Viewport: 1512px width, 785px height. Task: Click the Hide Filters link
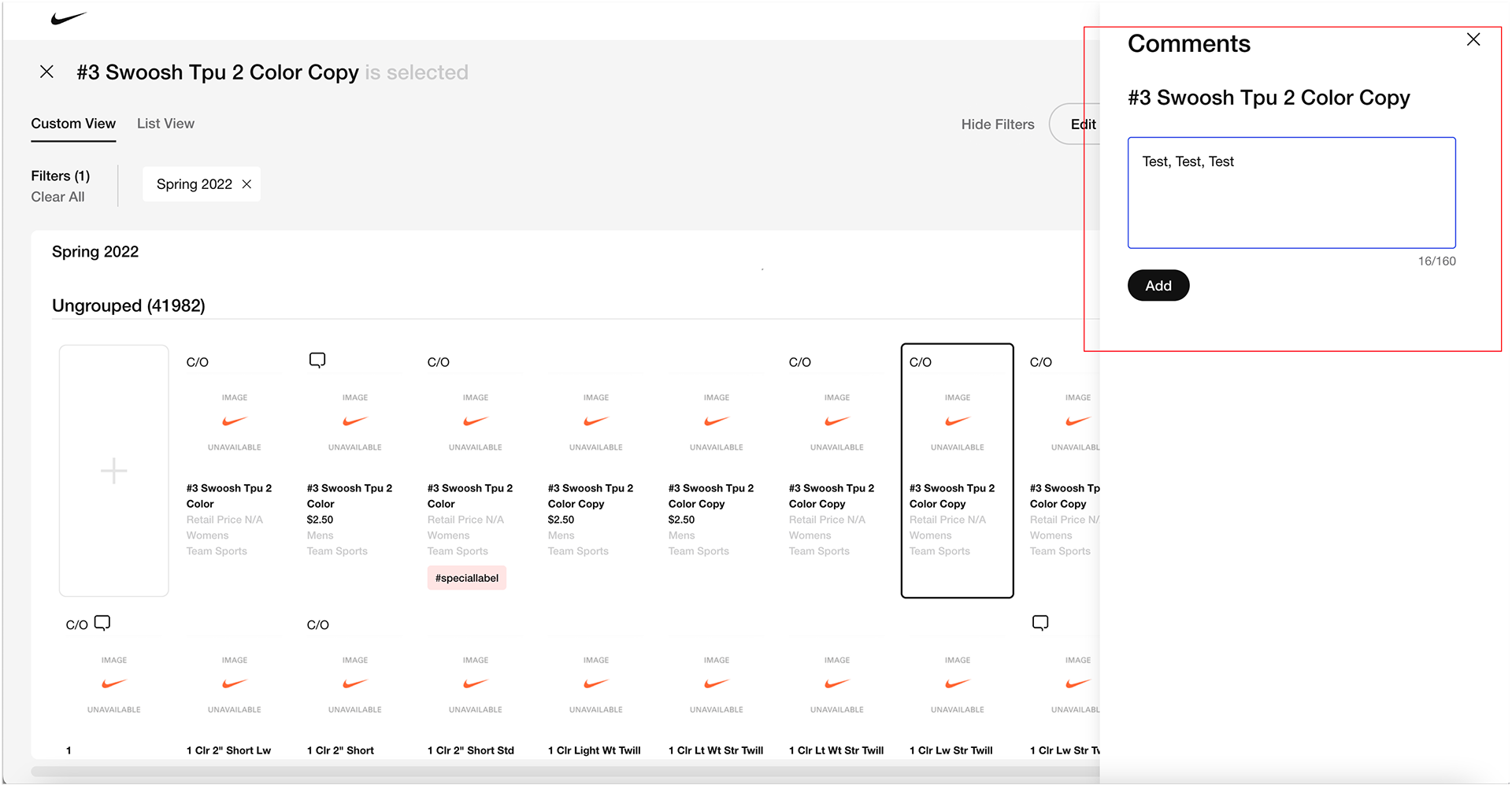(997, 124)
